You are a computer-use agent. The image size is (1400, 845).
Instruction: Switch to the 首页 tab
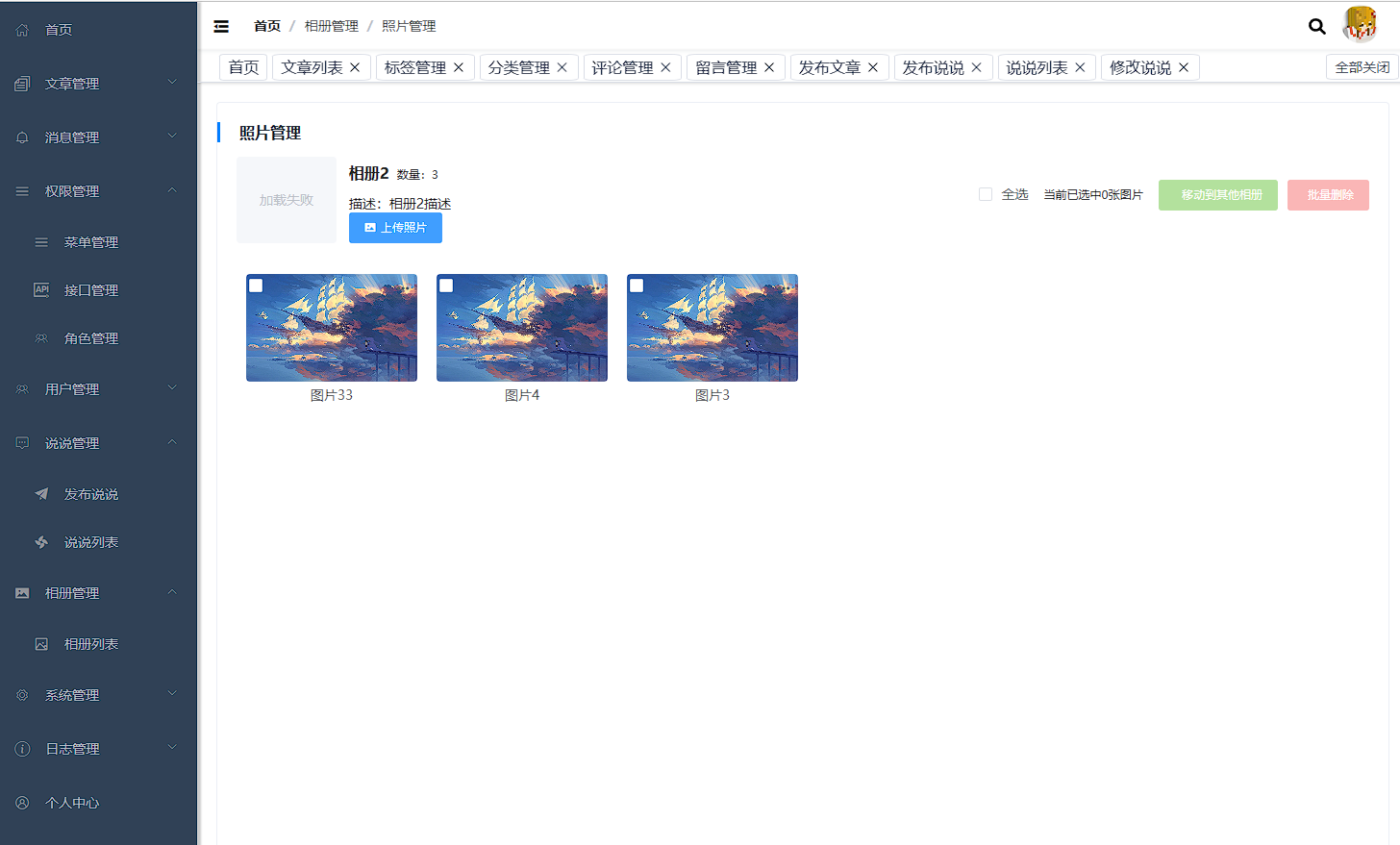tap(243, 67)
